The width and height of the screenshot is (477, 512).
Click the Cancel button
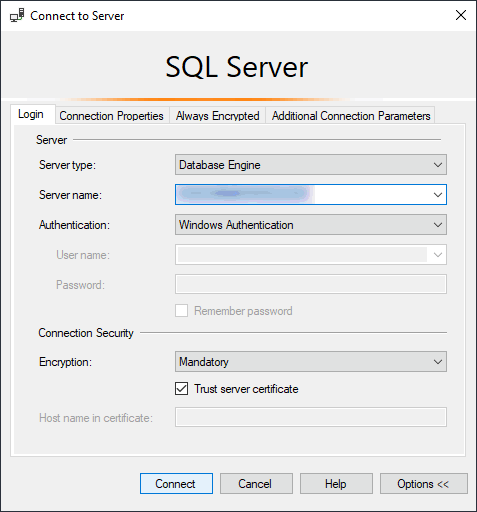(256, 484)
